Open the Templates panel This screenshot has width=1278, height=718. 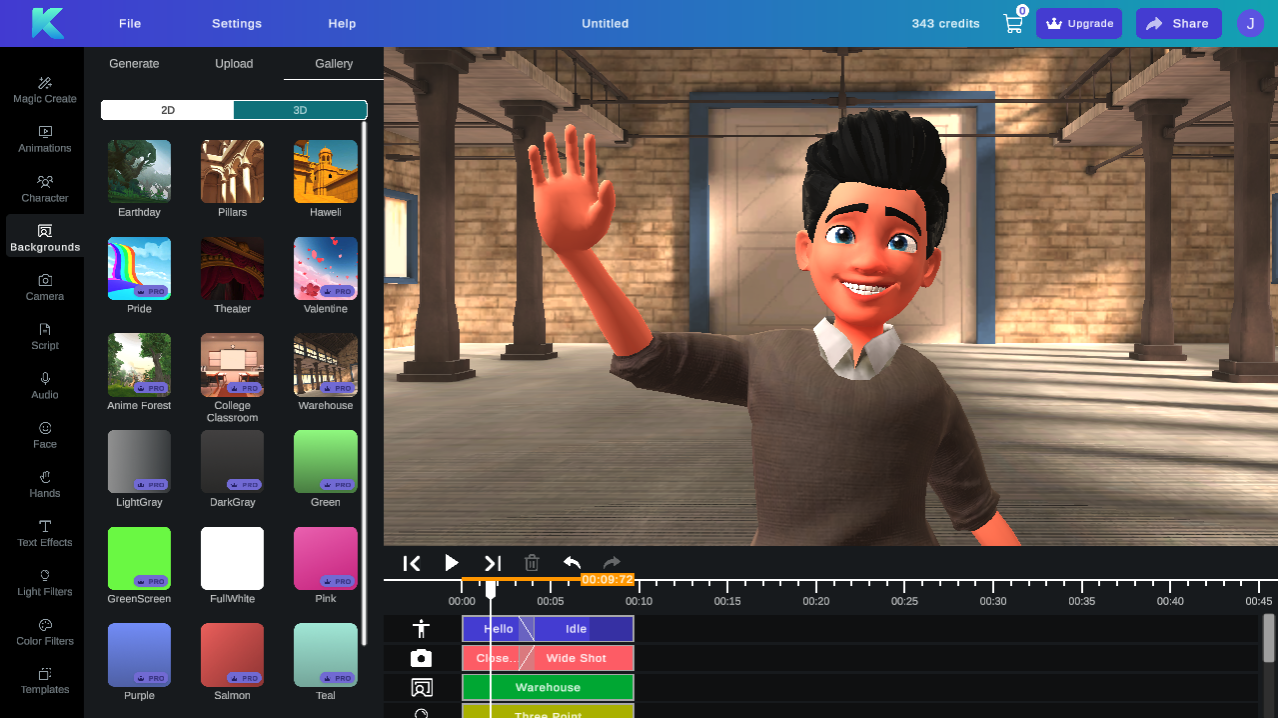pos(44,682)
